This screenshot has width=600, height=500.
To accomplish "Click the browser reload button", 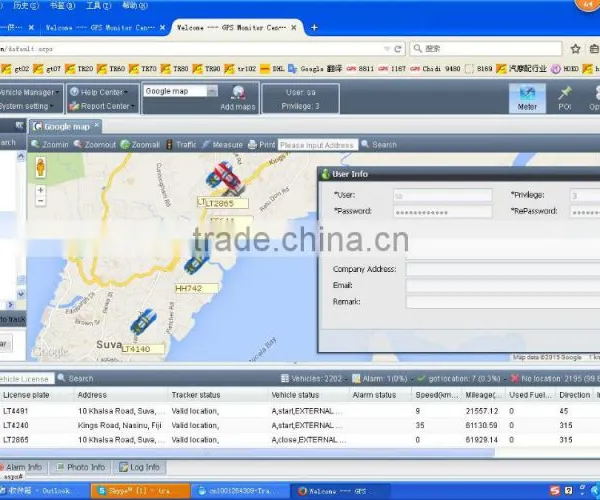I will pyautogui.click(x=398, y=49).
